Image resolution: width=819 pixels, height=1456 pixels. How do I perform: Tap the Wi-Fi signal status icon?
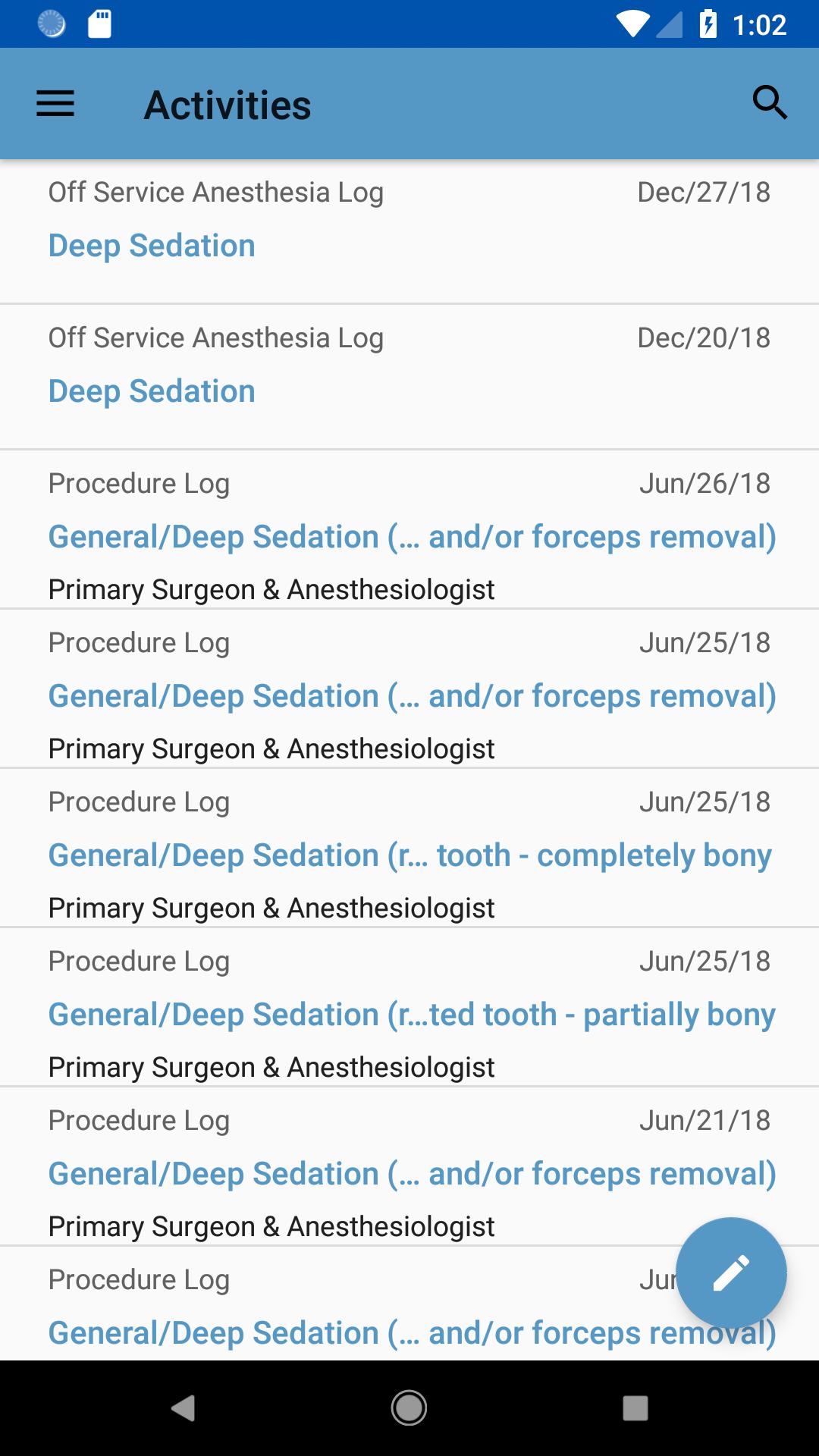632,24
